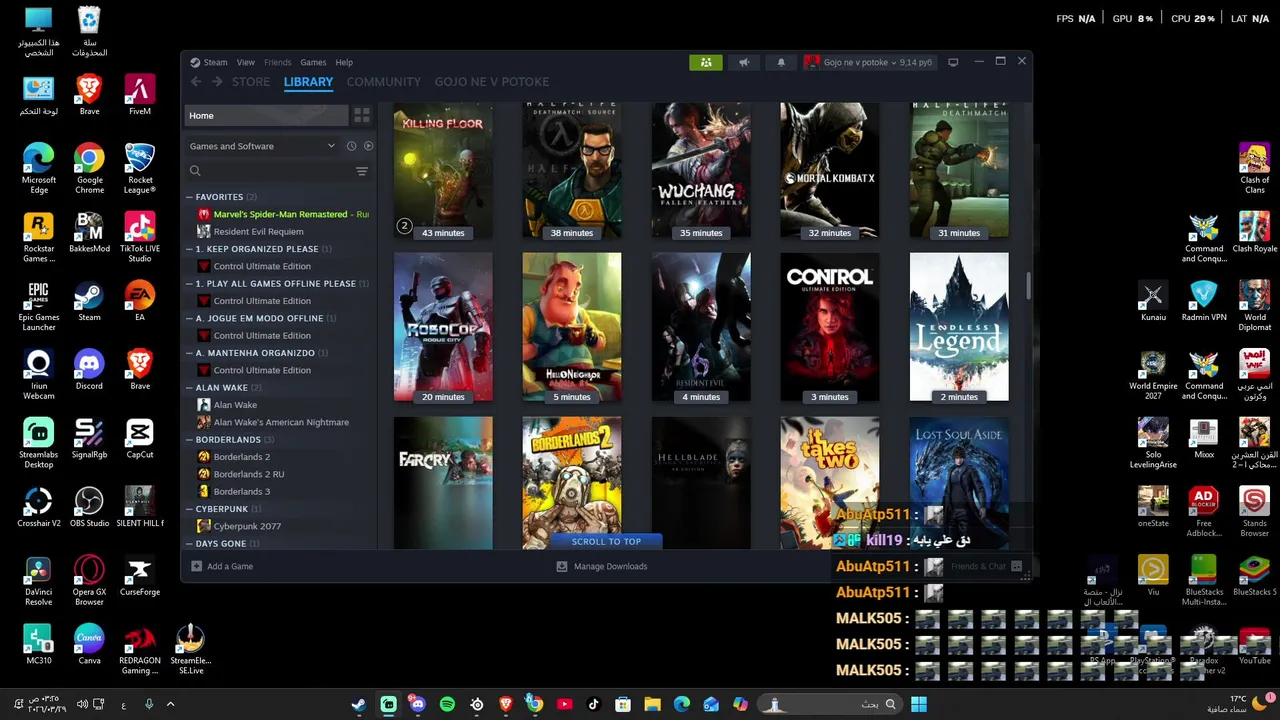Click Add a Game button
The width and height of the screenshot is (1280, 720).
coord(222,566)
